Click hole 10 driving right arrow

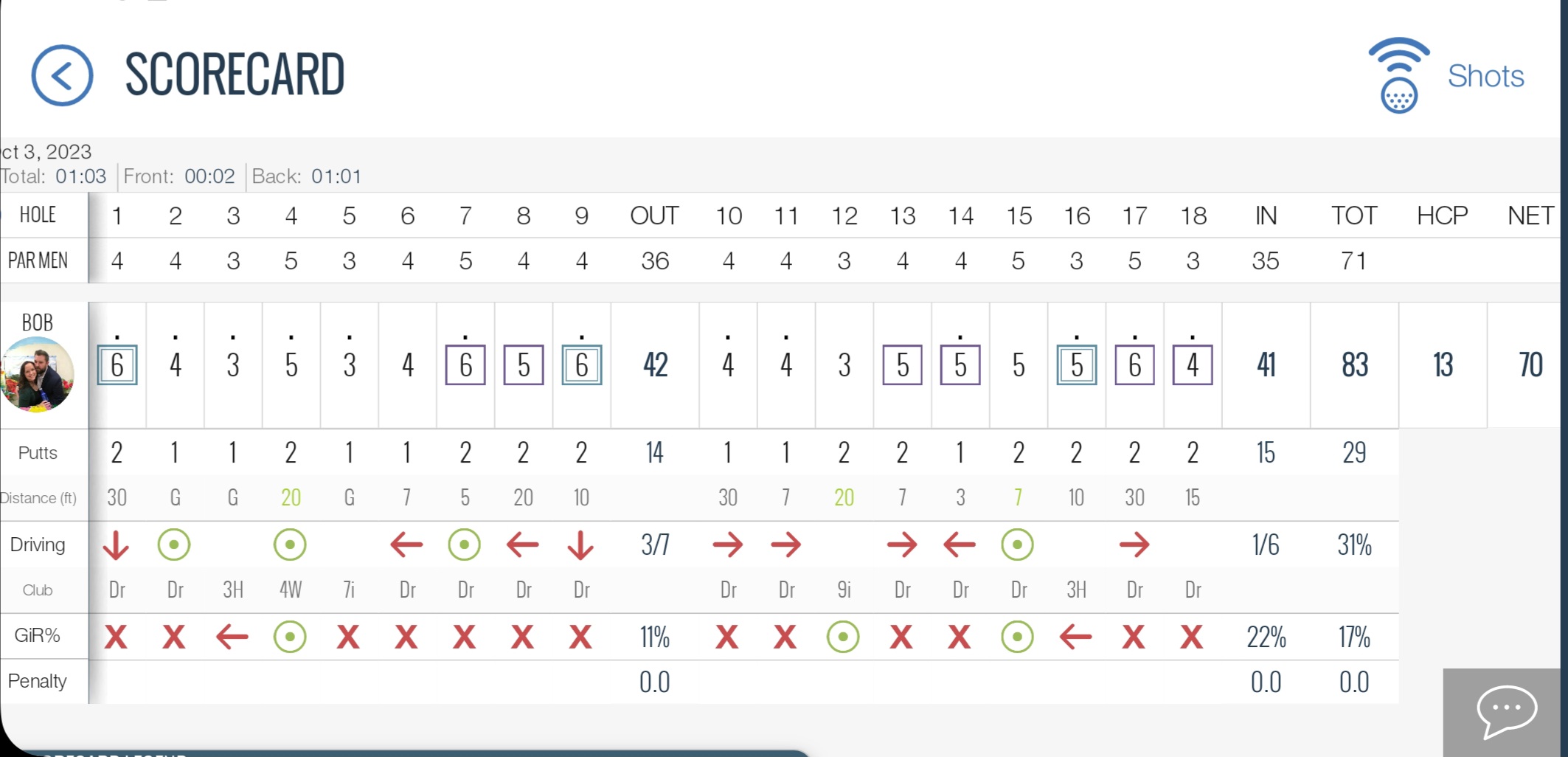coord(728,545)
